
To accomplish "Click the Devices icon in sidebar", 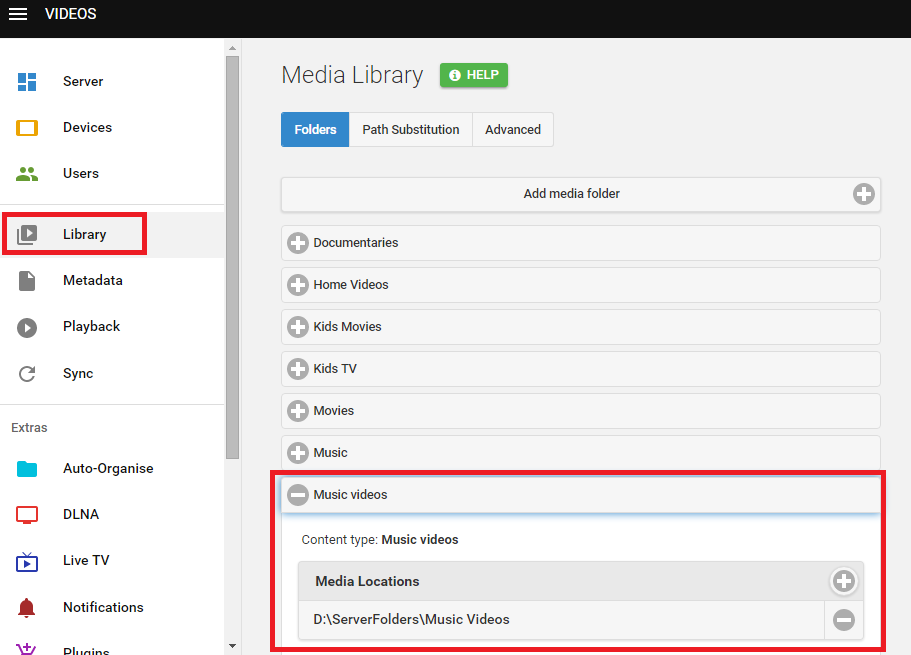I will (x=27, y=128).
